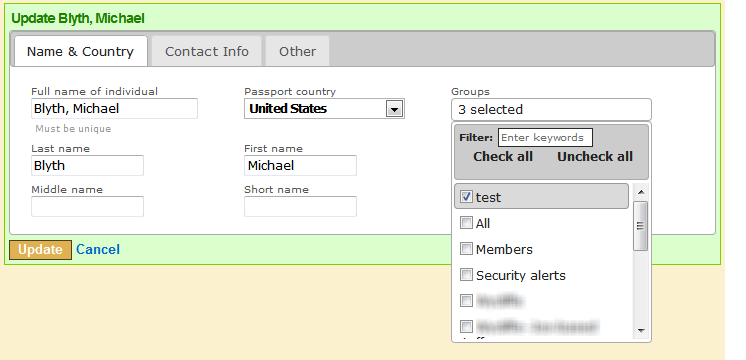Screen dimensions: 746x360
Task: Click the Passport country dropdown arrow
Action: [394, 109]
